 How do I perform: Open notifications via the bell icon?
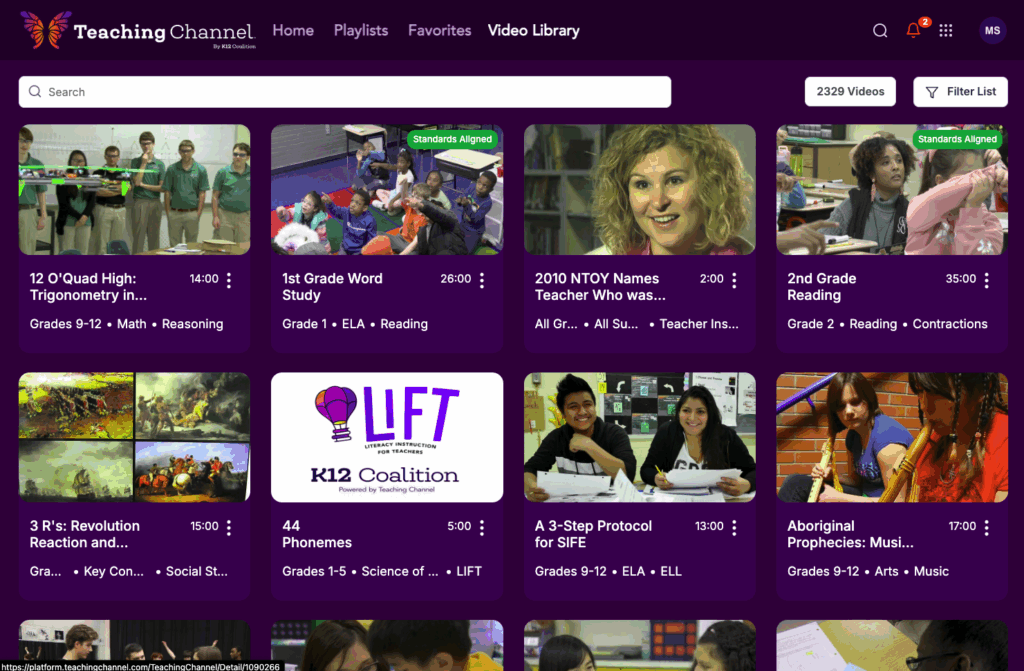pos(912,31)
